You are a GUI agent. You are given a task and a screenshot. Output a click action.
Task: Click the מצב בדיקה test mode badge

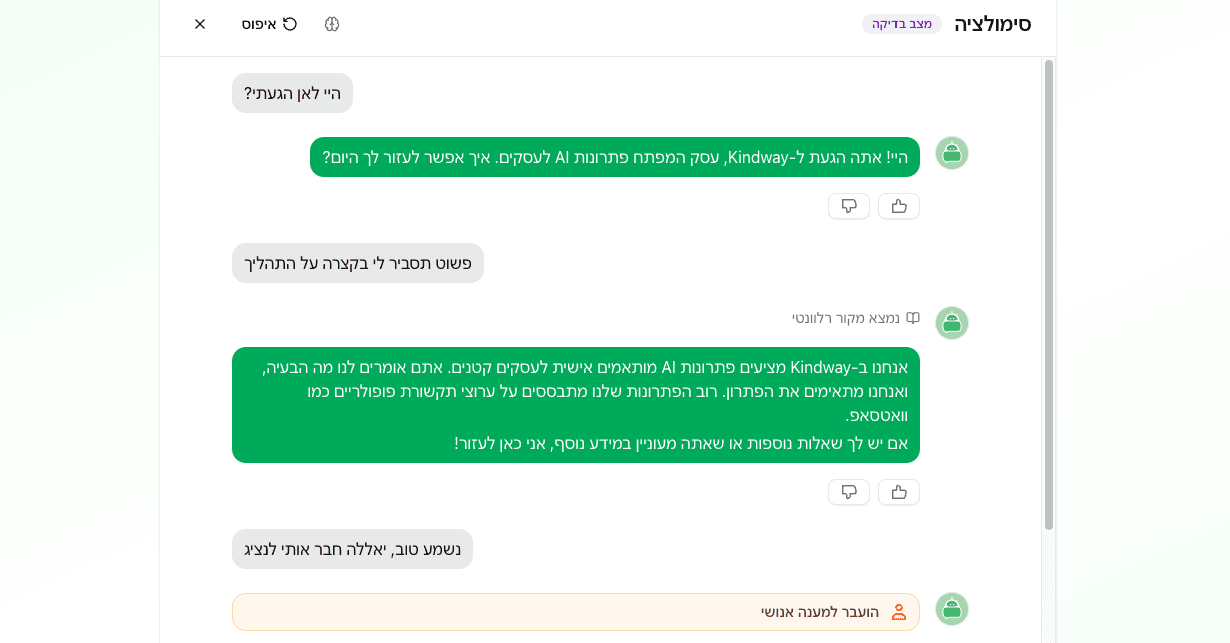click(901, 24)
